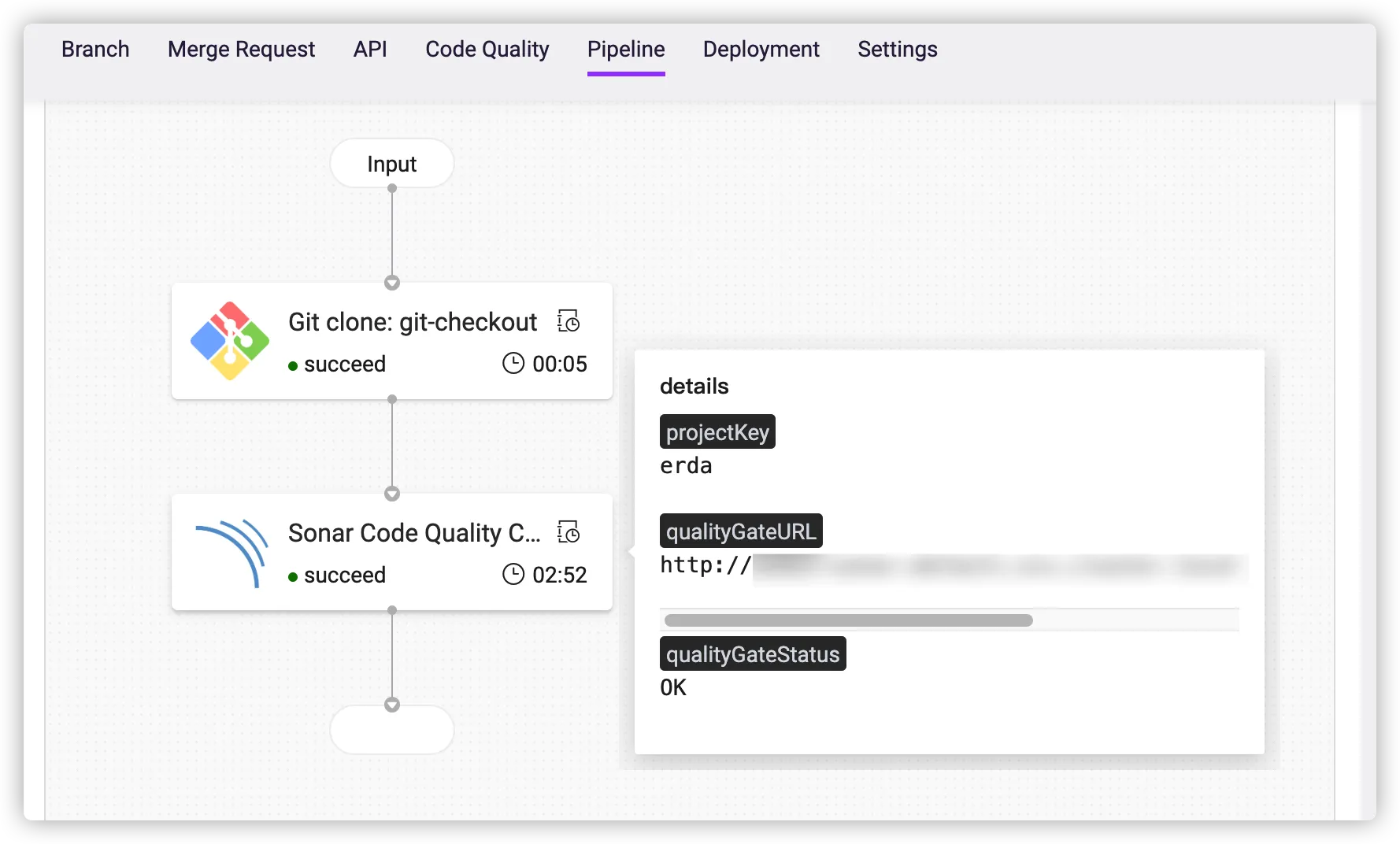Click the projectKey label tag
Viewport: 1400px width, 844px height.
pos(717,432)
